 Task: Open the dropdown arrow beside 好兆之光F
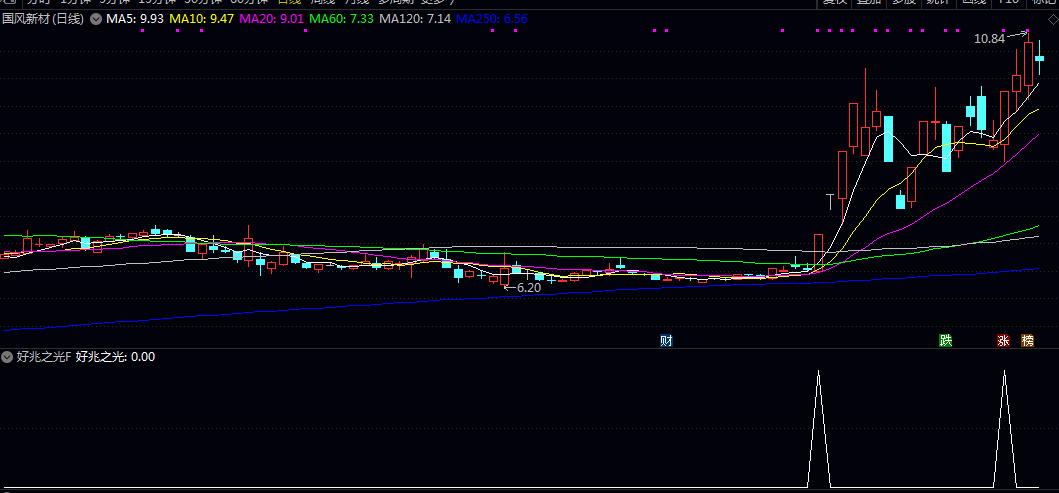click(x=7, y=357)
